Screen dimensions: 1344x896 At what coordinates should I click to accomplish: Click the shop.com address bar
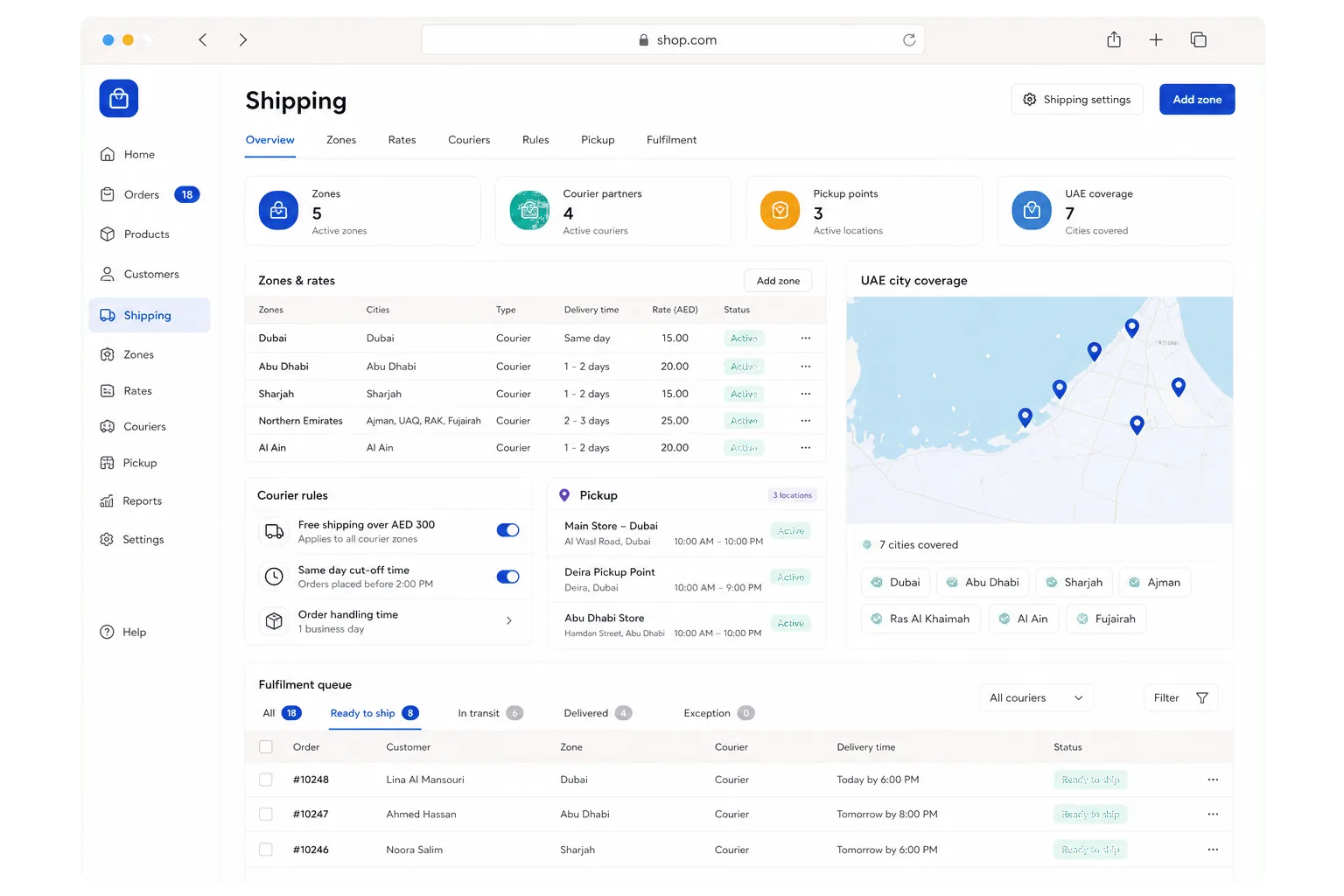tap(673, 39)
